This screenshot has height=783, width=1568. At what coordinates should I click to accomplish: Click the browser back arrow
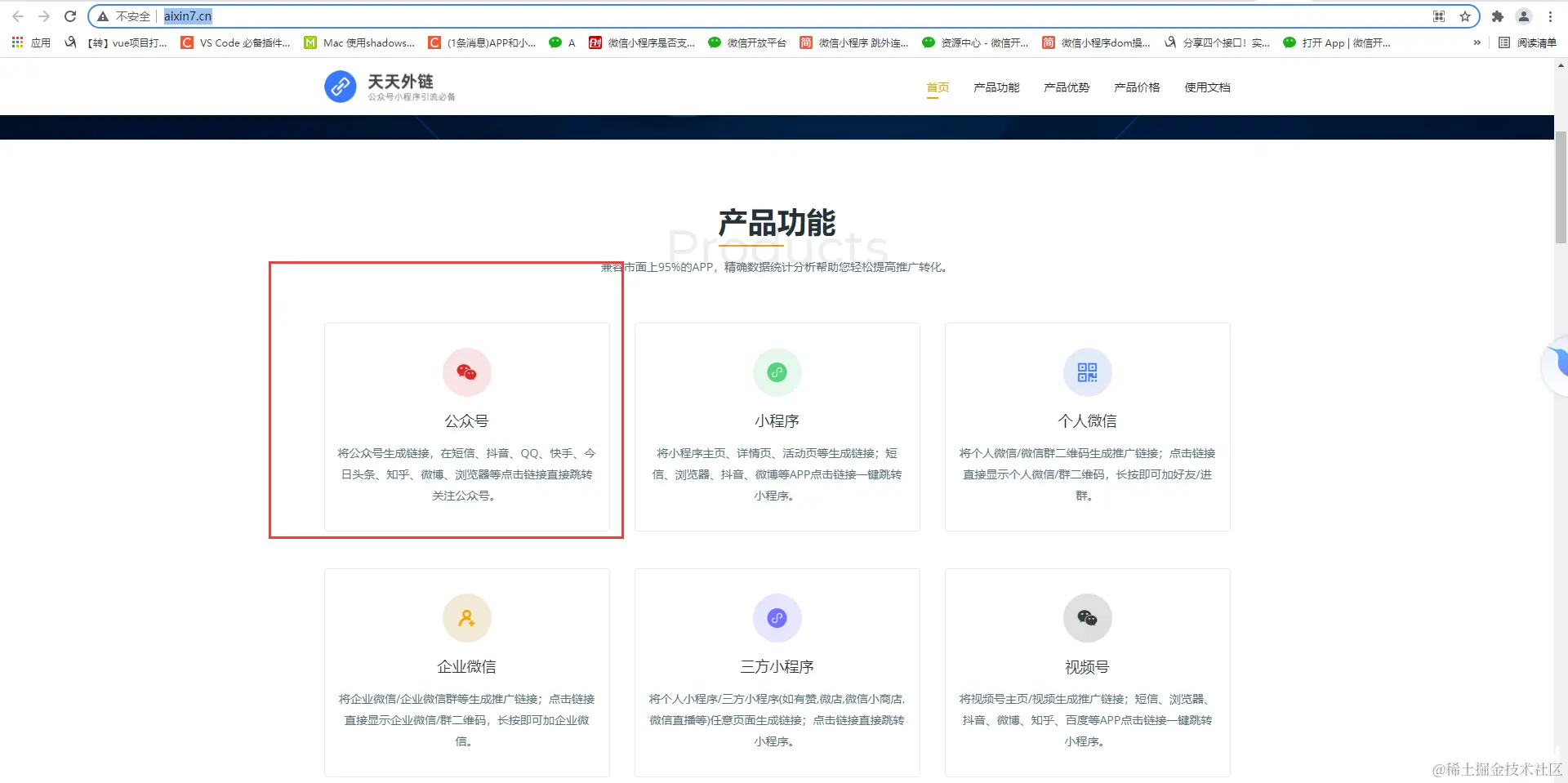[18, 16]
